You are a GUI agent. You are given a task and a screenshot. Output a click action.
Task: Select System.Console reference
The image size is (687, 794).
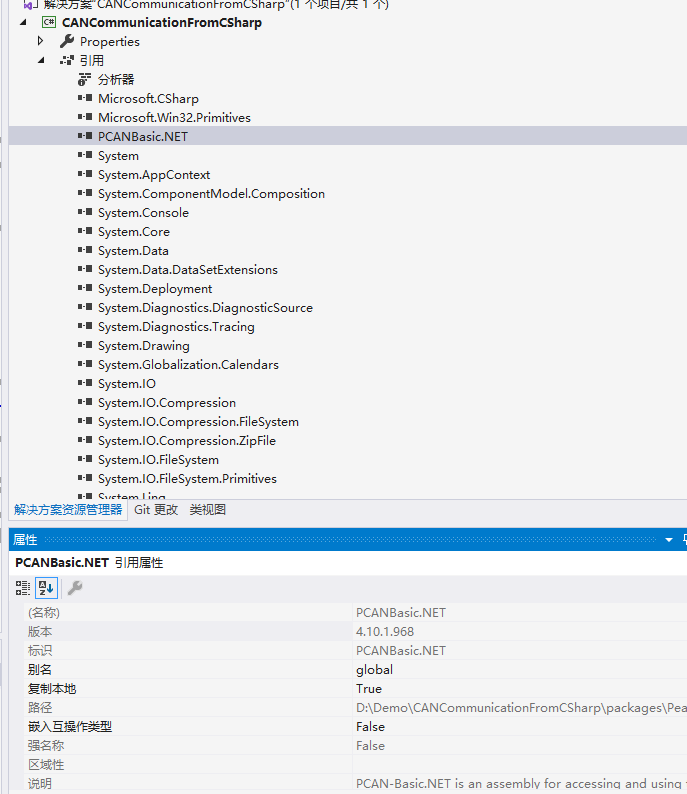(x=143, y=213)
